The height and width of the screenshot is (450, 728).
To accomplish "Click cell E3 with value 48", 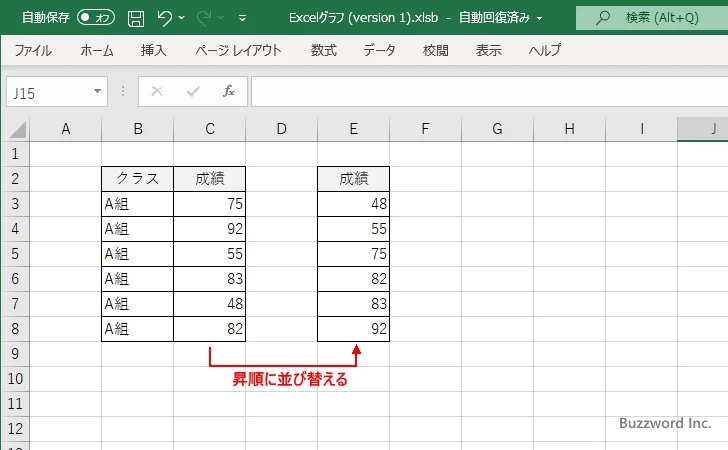I will pyautogui.click(x=353, y=204).
